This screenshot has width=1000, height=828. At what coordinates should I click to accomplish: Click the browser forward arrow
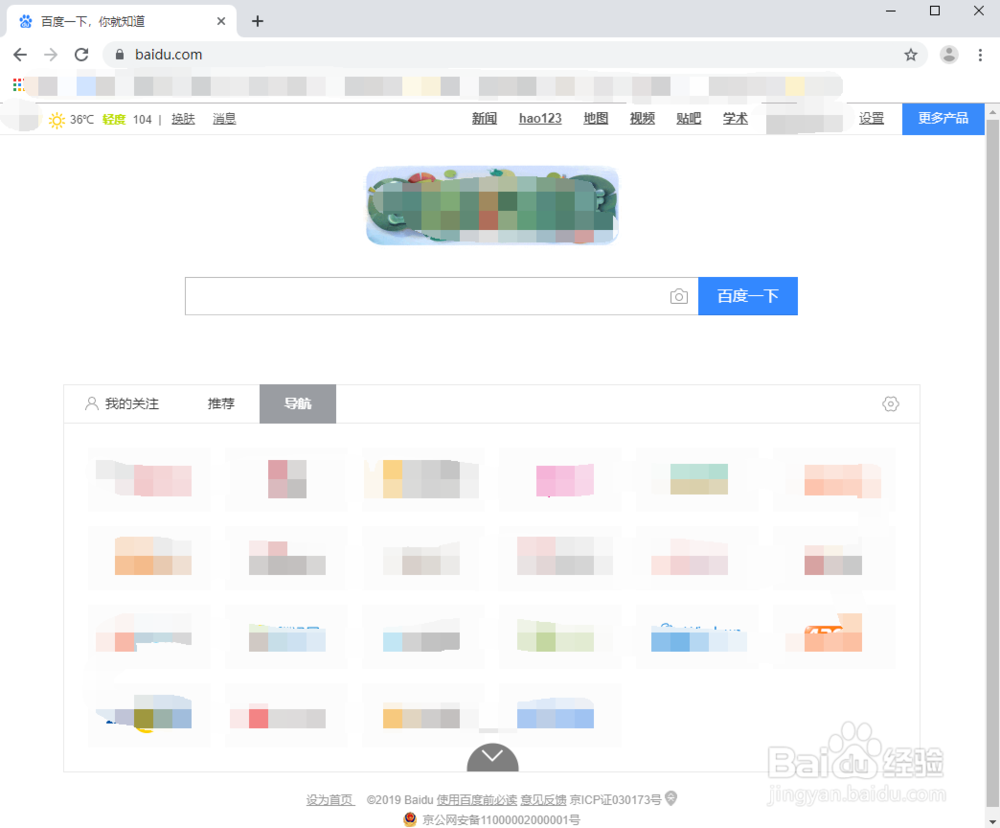click(50, 55)
